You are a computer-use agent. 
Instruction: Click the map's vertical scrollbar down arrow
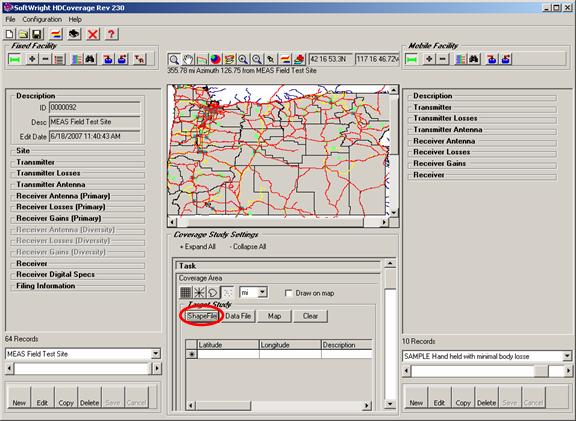pos(393,213)
